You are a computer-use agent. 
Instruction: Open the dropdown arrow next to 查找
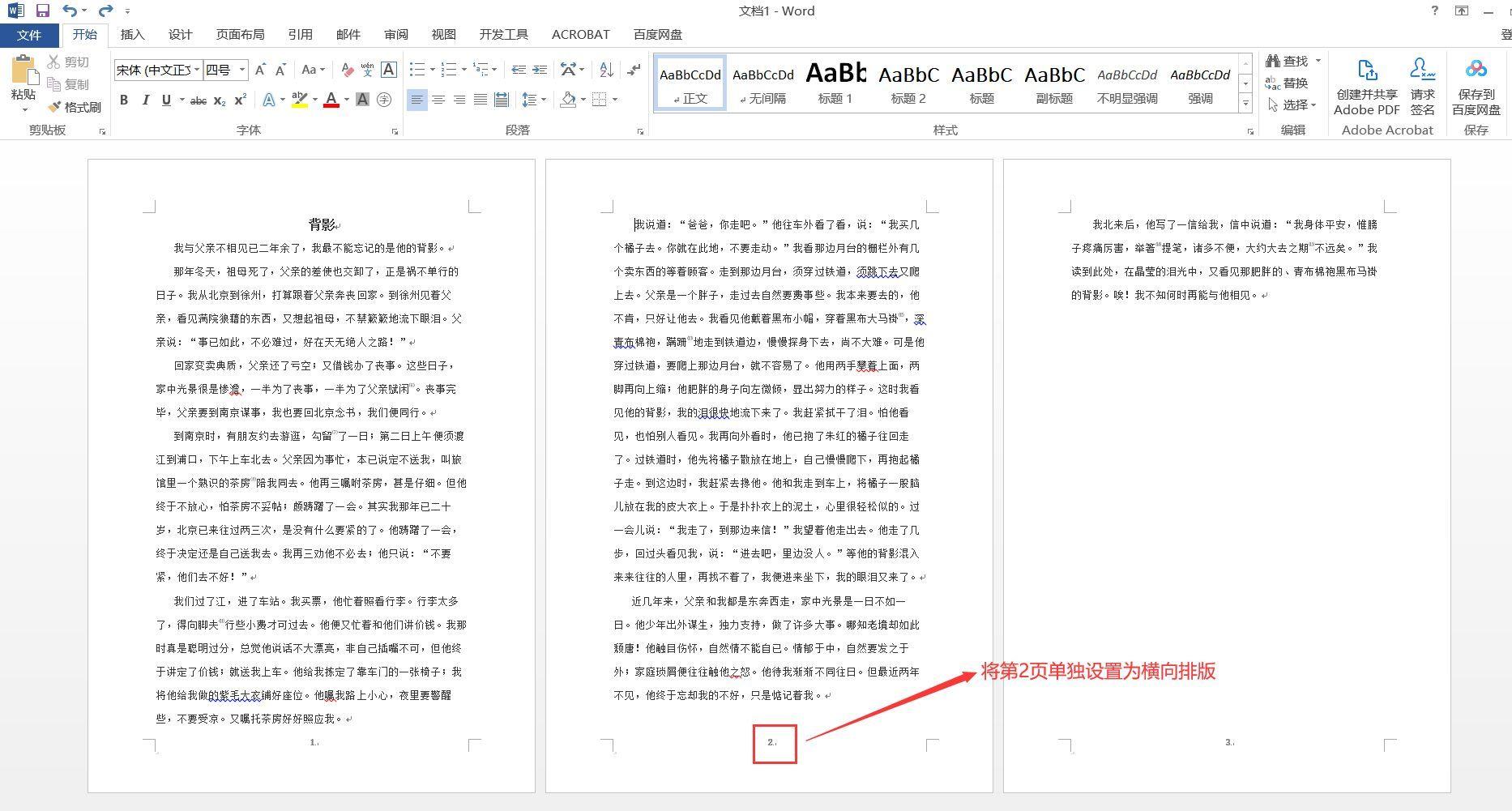(1318, 61)
